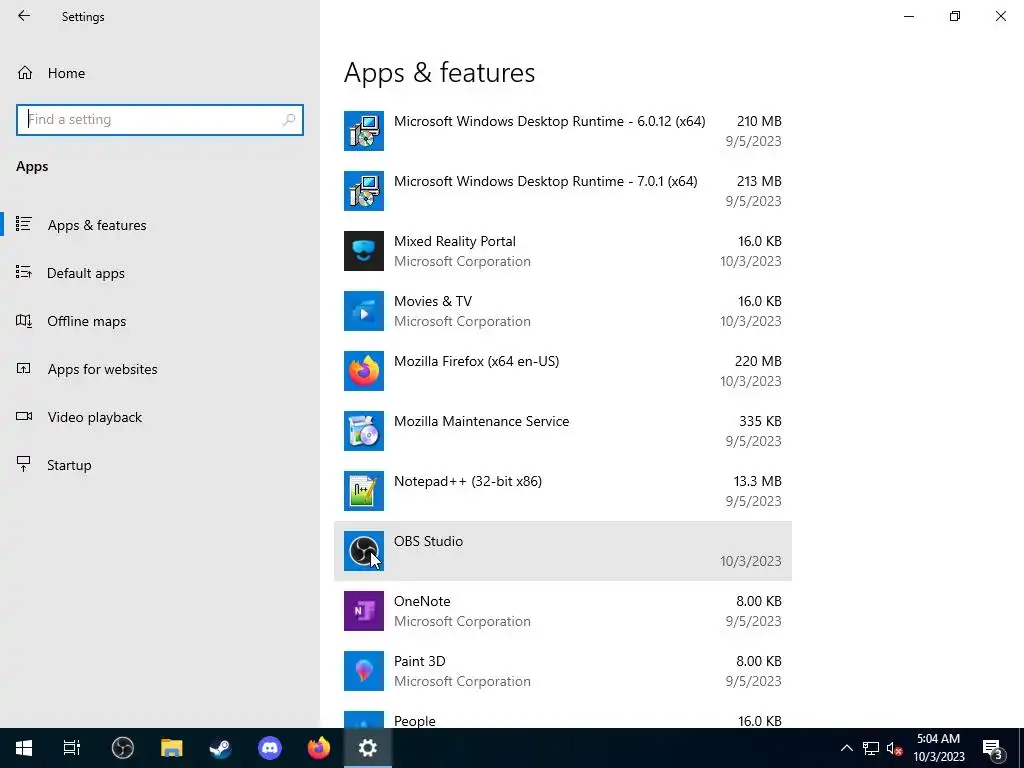Select Microsoft Windows Desktop Runtime 6.0.12 entry
Image resolution: width=1024 pixels, height=768 pixels.
563,131
